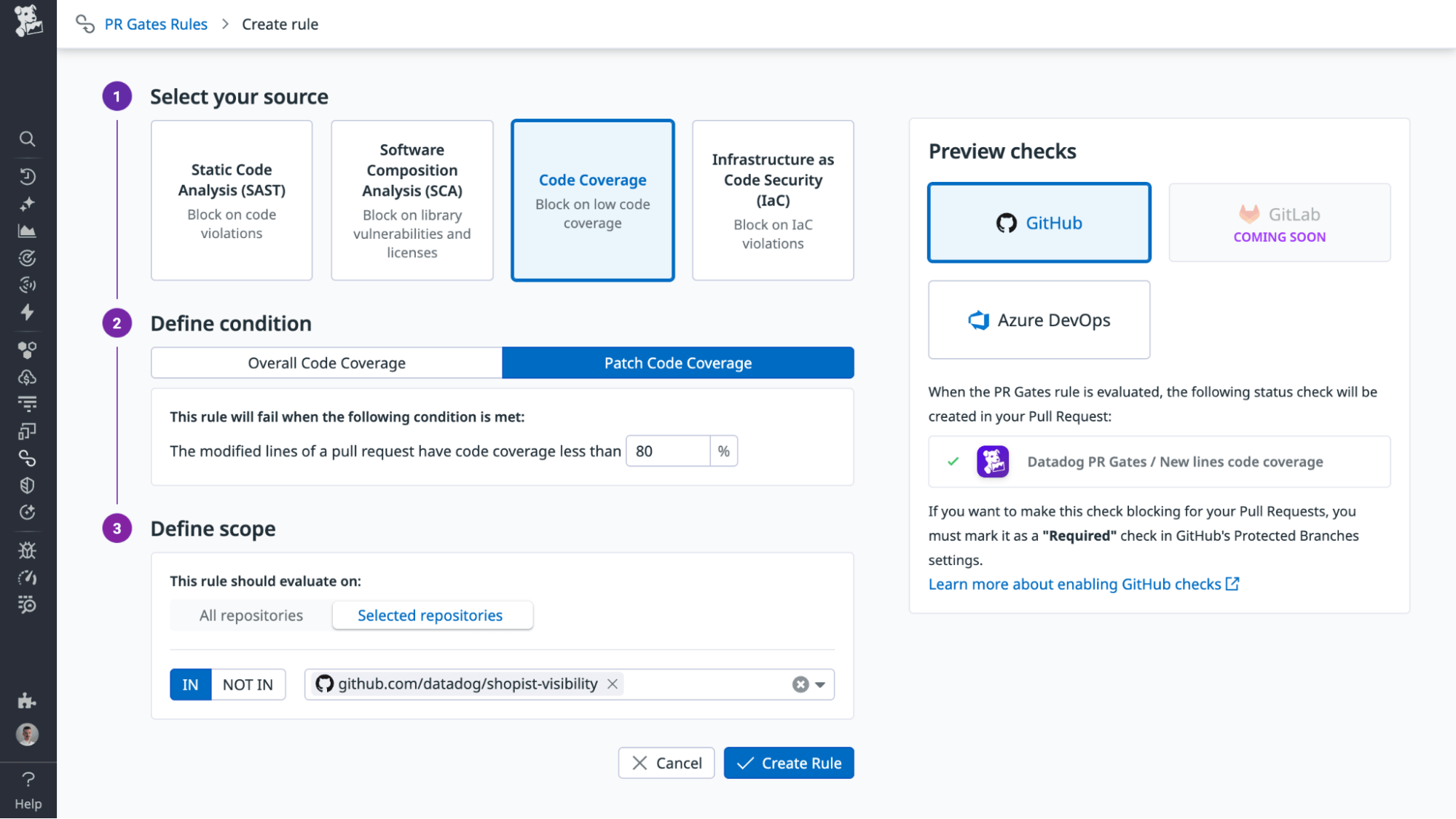Select the bug Error Tracking icon
Viewport: 1456px width, 819px height.
[28, 550]
